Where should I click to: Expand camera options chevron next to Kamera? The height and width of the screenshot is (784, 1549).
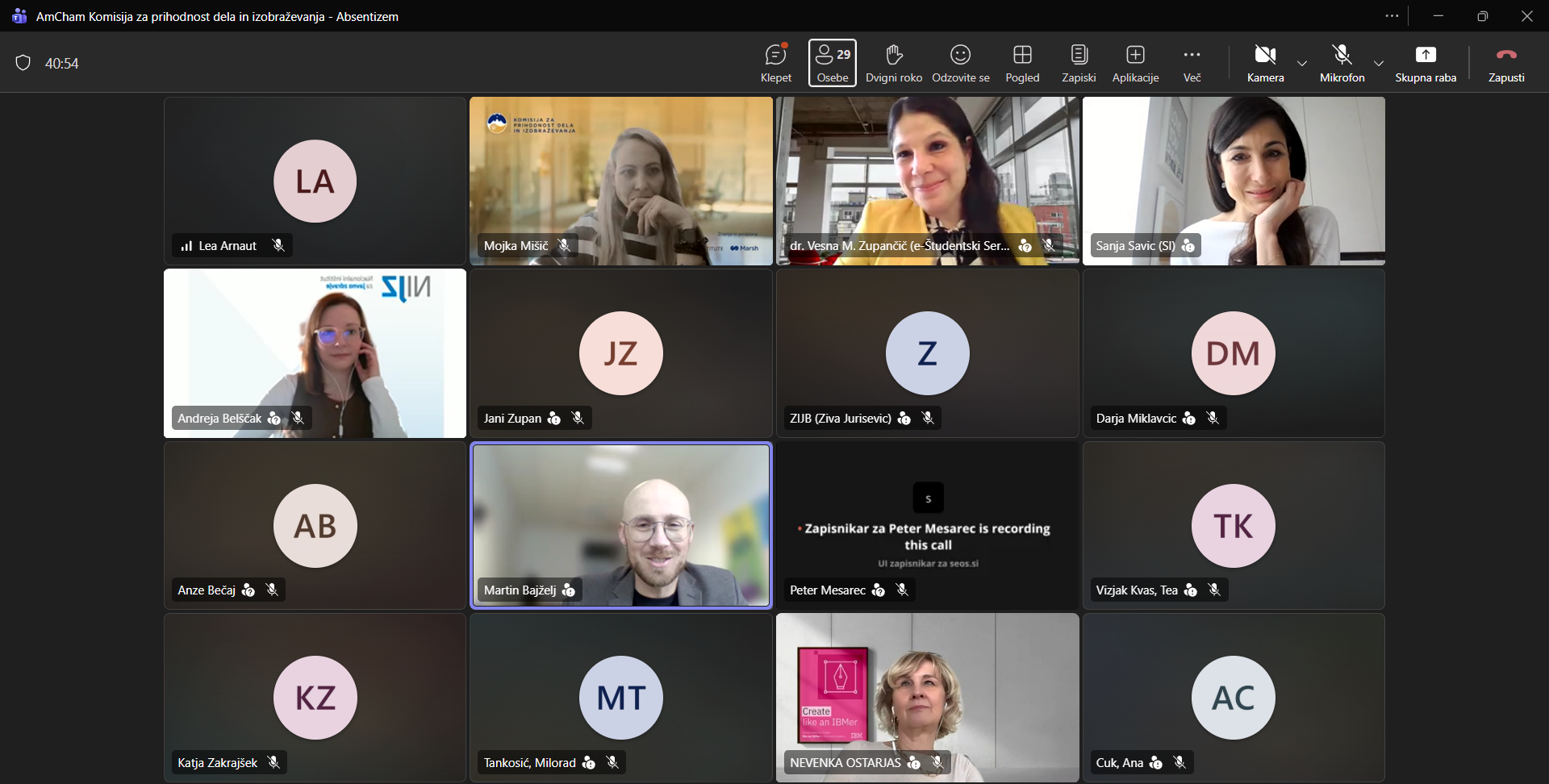[1302, 63]
